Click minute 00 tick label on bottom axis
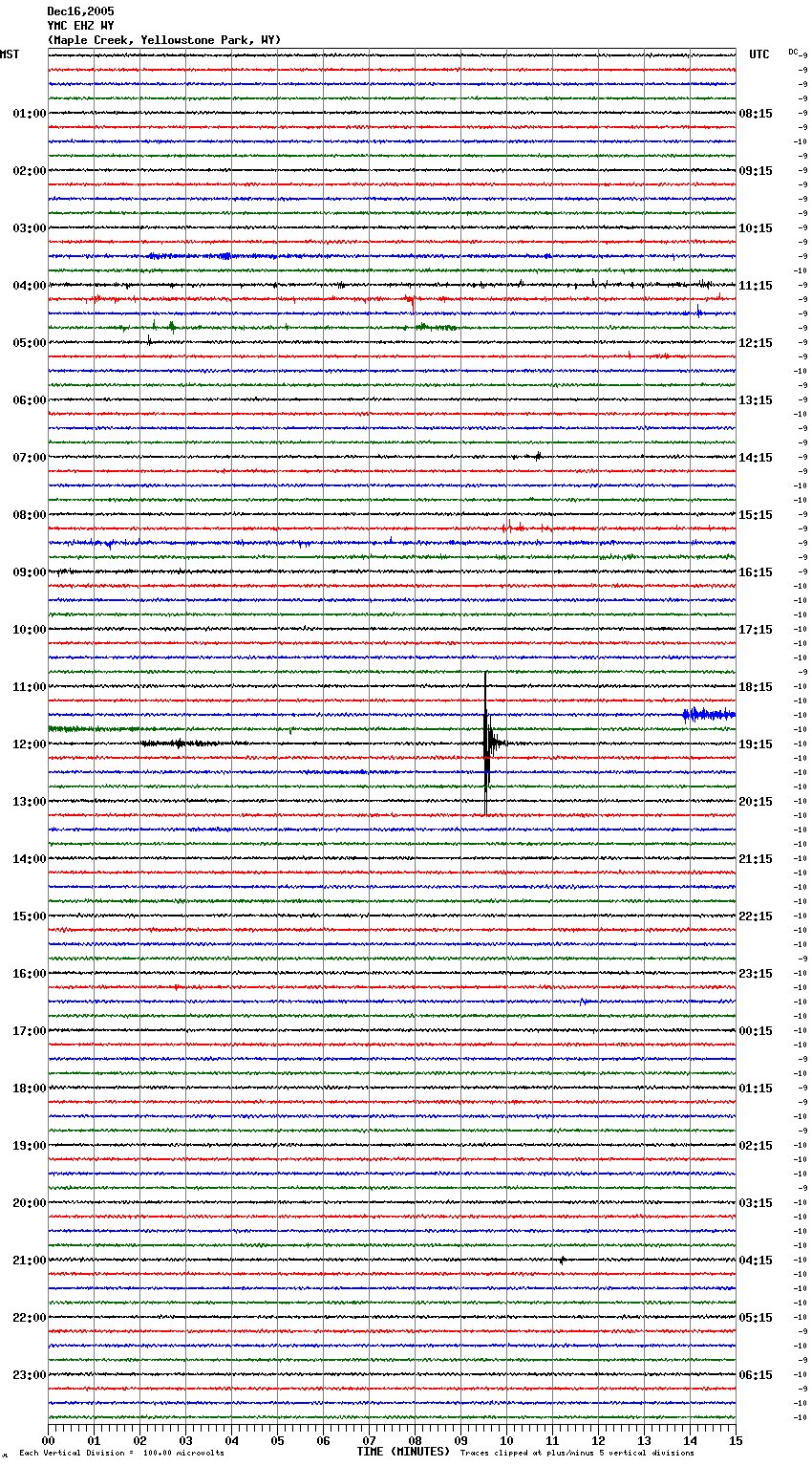812x1466 pixels. tap(48, 1440)
